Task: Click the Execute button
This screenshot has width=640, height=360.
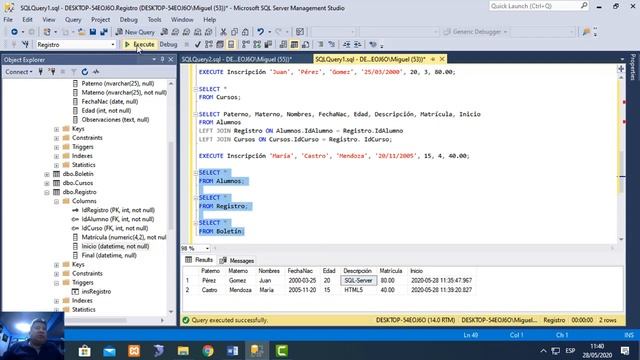Action: point(140,44)
